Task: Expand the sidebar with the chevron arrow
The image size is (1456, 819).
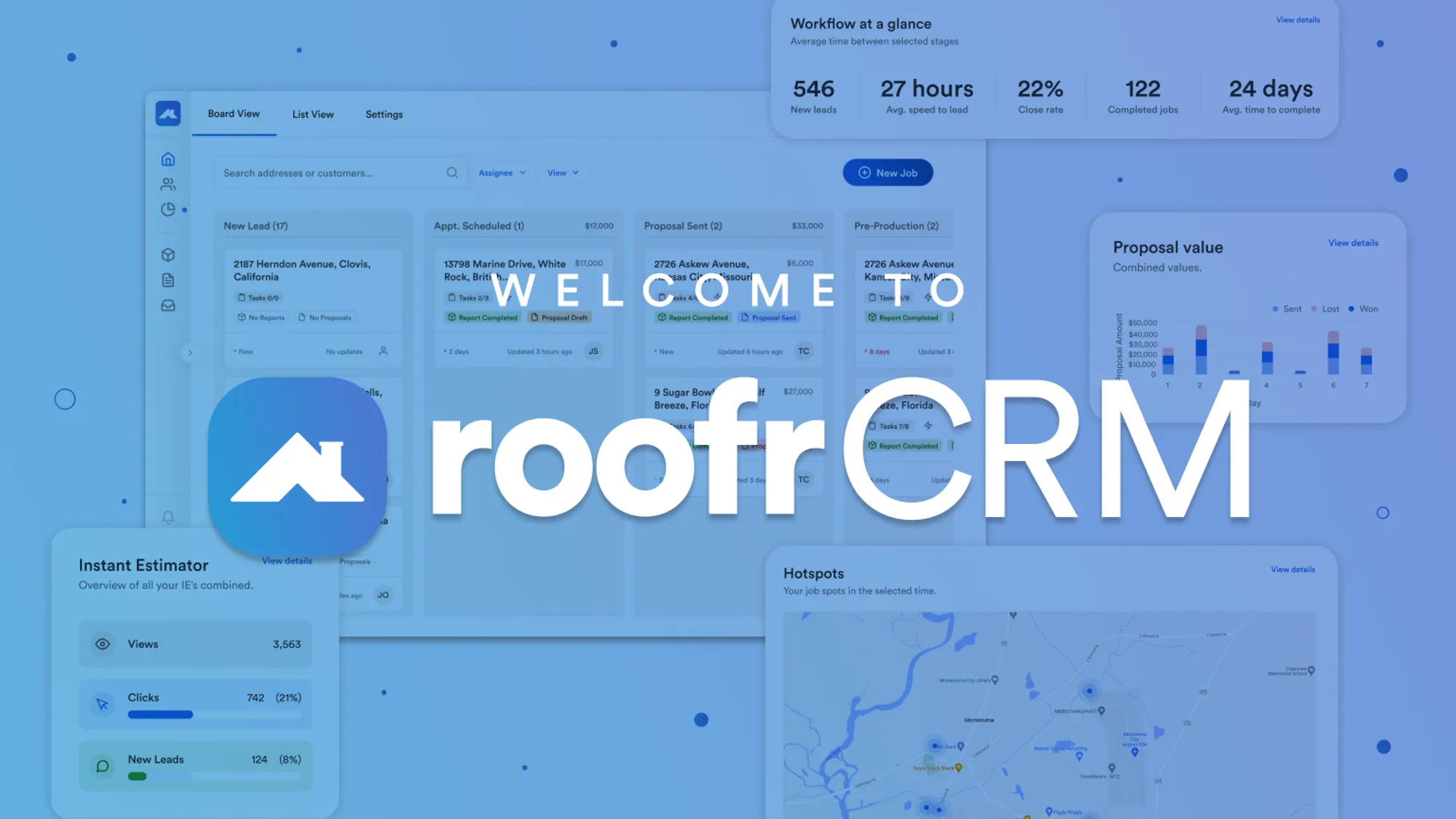Action: click(x=191, y=352)
